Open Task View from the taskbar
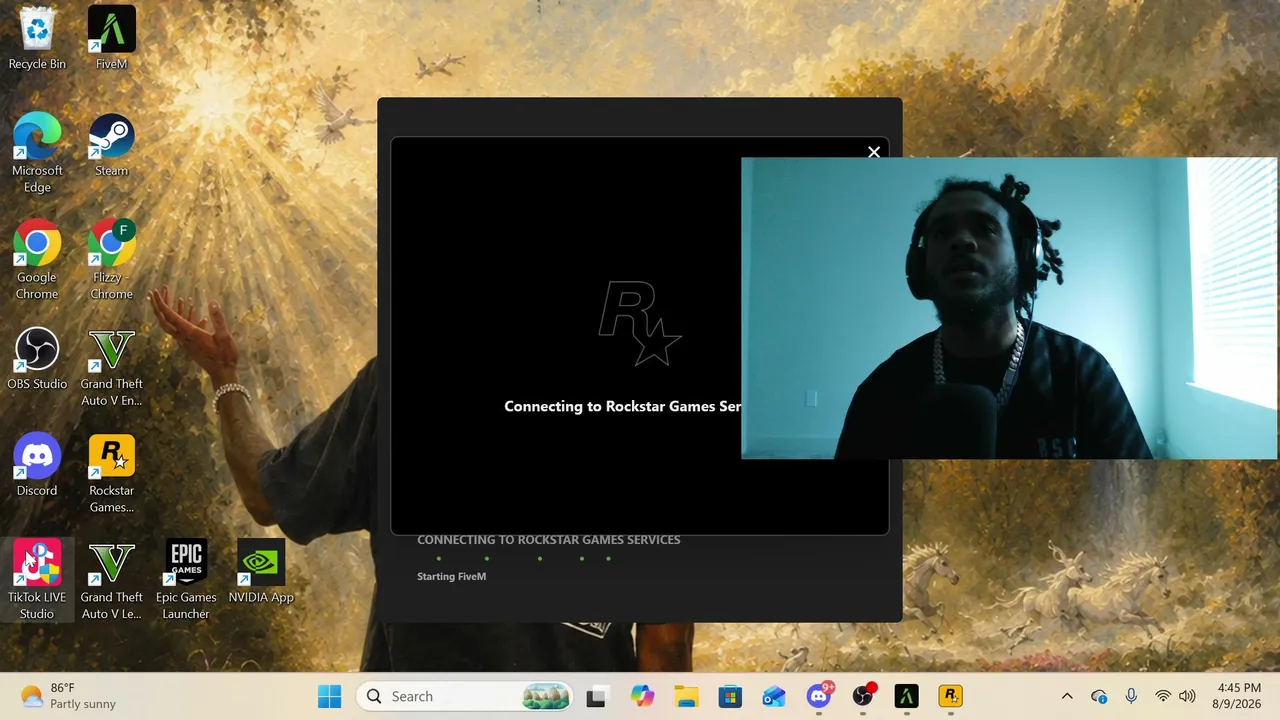Viewport: 1280px width, 720px height. coord(596,696)
